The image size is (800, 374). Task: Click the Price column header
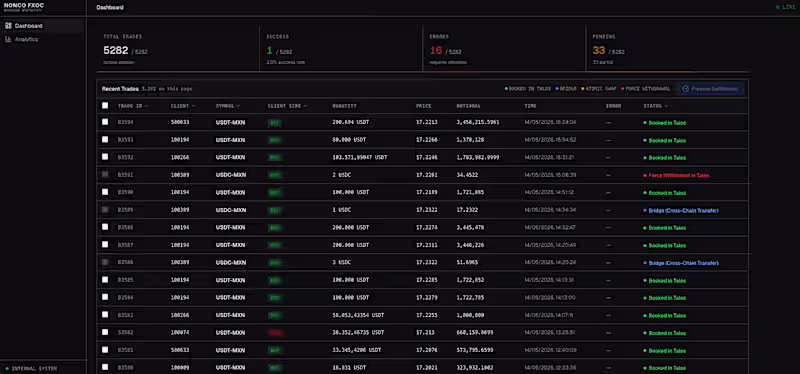423,106
